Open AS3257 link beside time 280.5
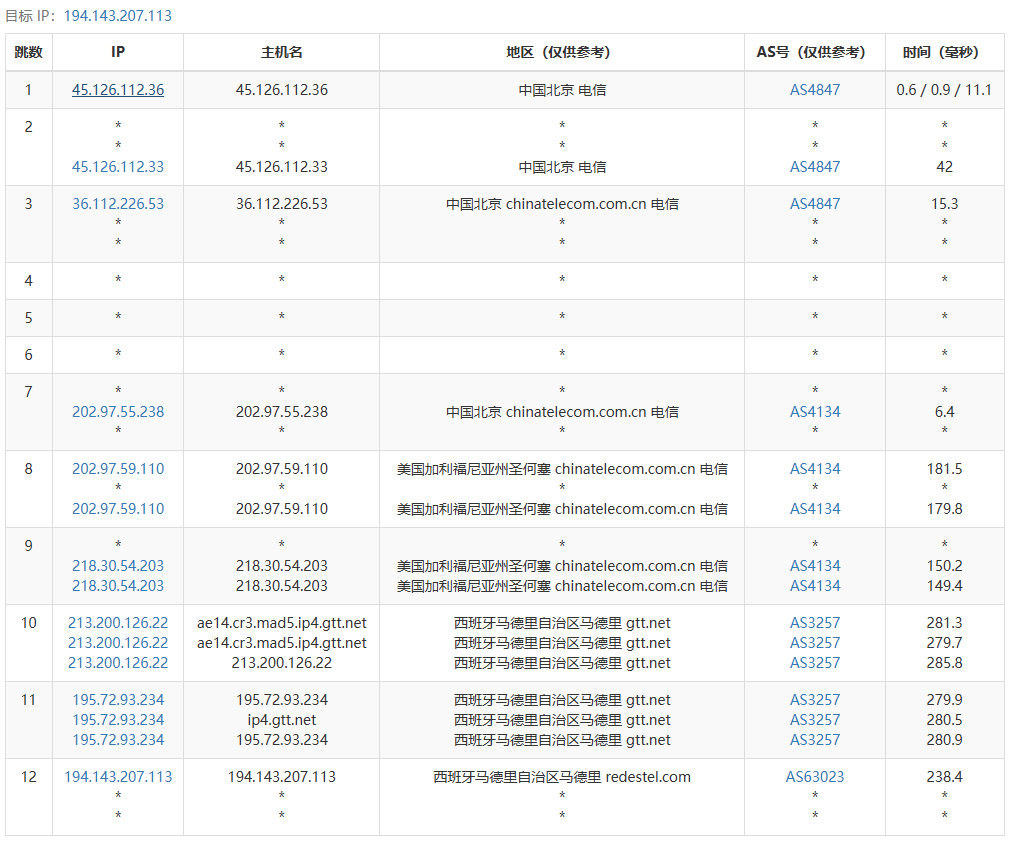This screenshot has height=843, width=1012. [815, 720]
